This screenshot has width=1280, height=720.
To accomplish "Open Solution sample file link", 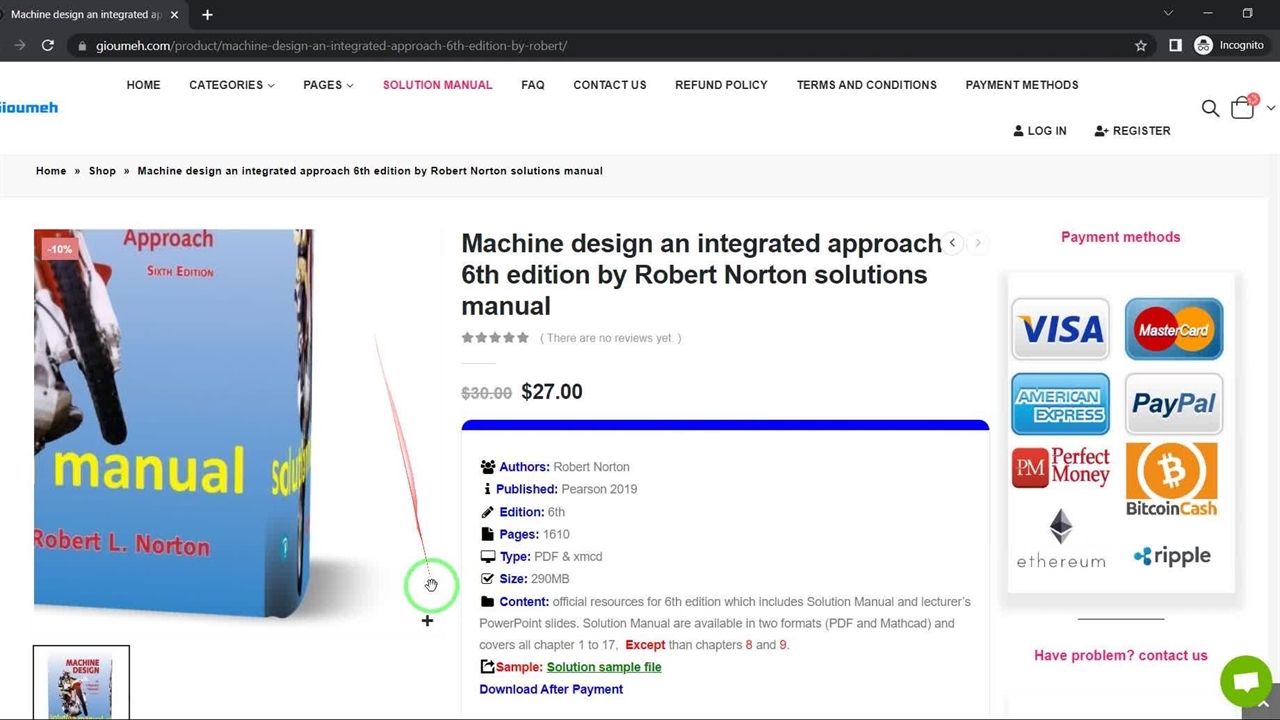I will pyautogui.click(x=604, y=667).
